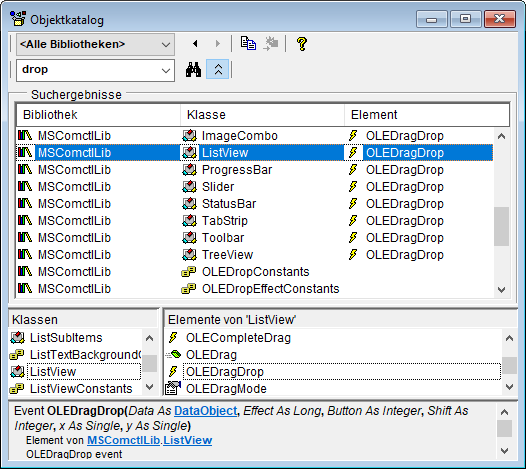Select OLEDropEffectConstants in search results
This screenshot has height=469, width=526.
255,289
